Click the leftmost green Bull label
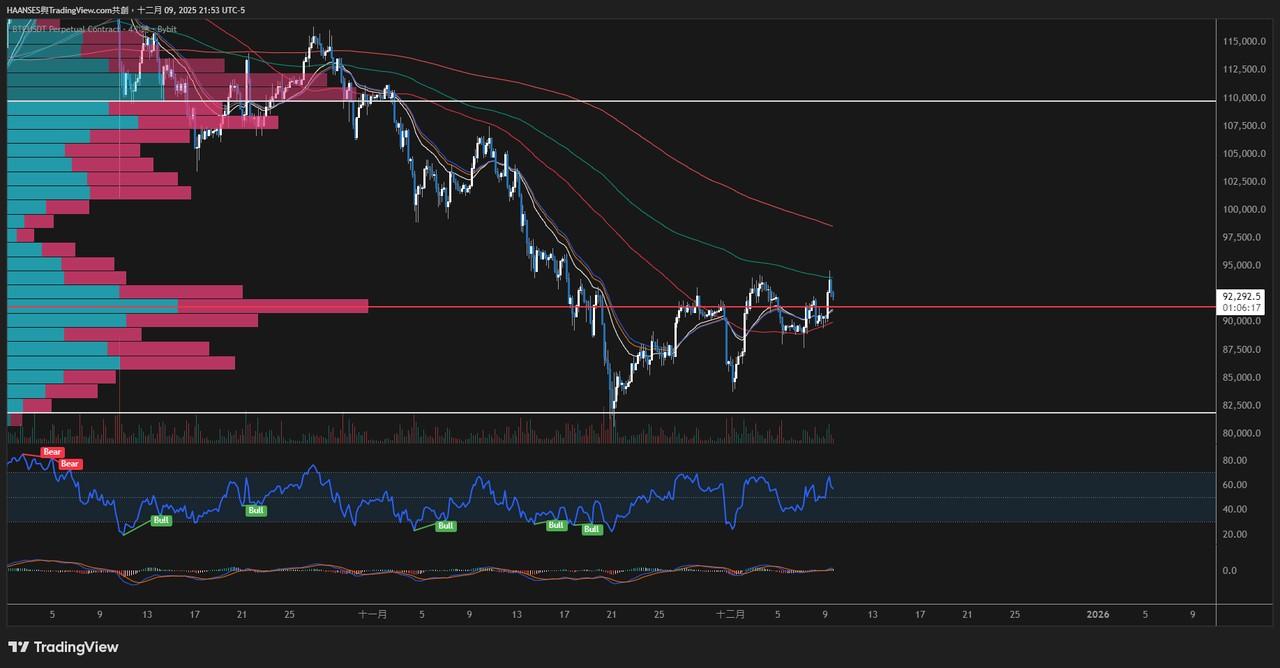This screenshot has width=1280, height=668. 160,520
